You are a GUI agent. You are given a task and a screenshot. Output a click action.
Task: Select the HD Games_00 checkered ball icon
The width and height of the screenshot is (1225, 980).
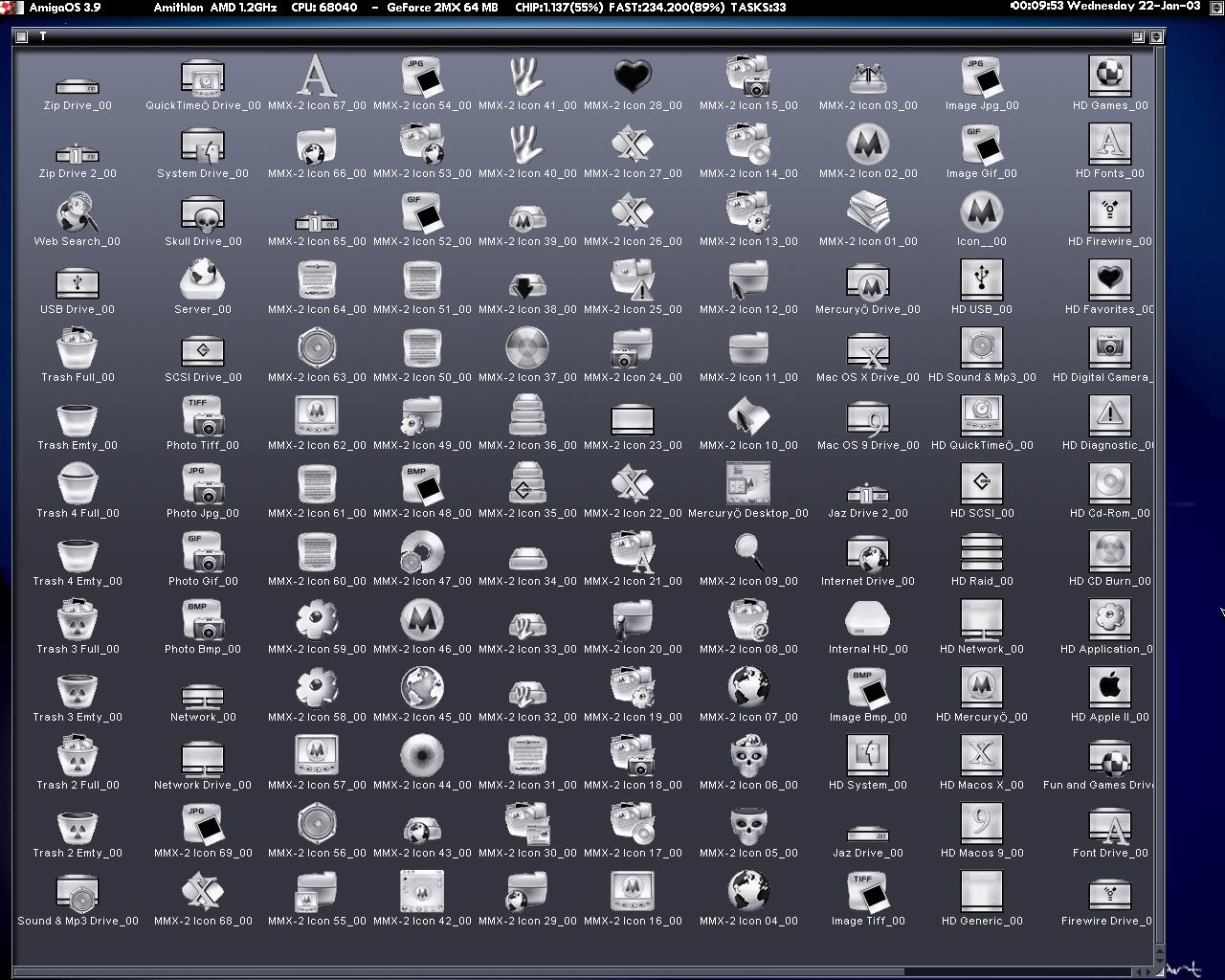point(1108,75)
